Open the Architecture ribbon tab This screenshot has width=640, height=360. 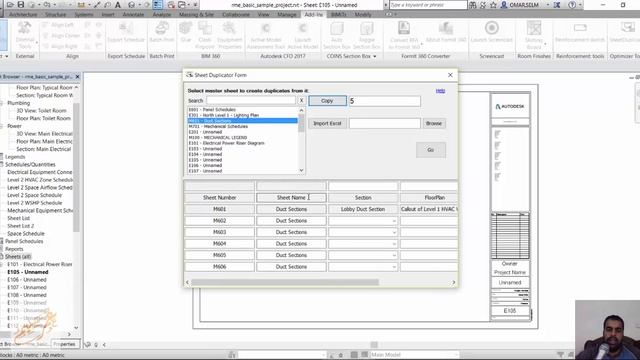coord(23,14)
